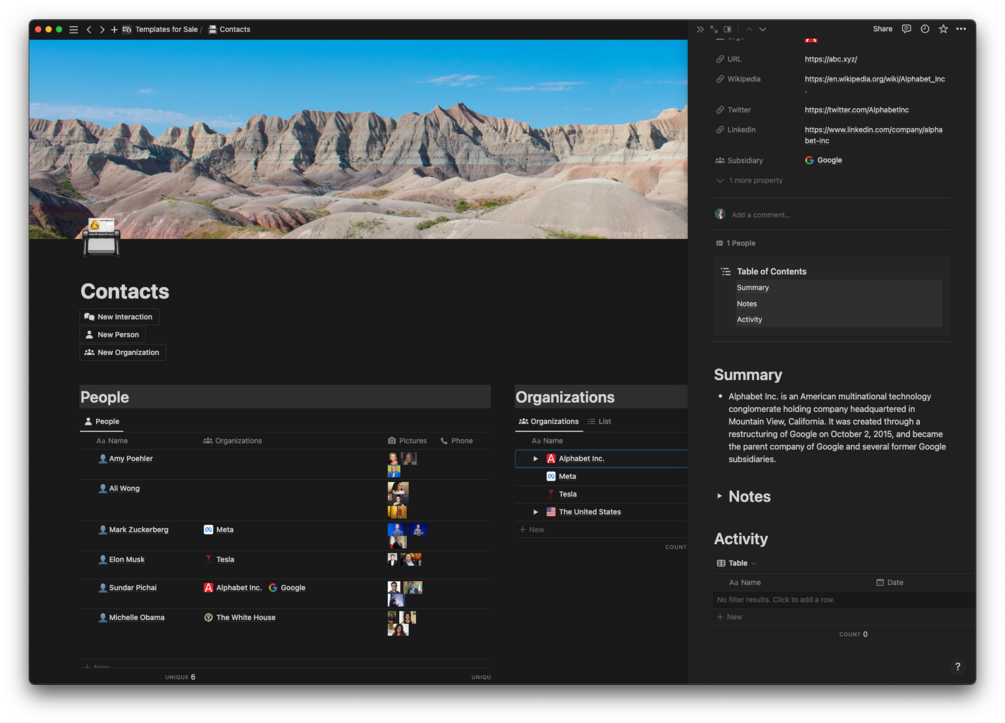Click the Subsidiary property label

(x=739, y=161)
